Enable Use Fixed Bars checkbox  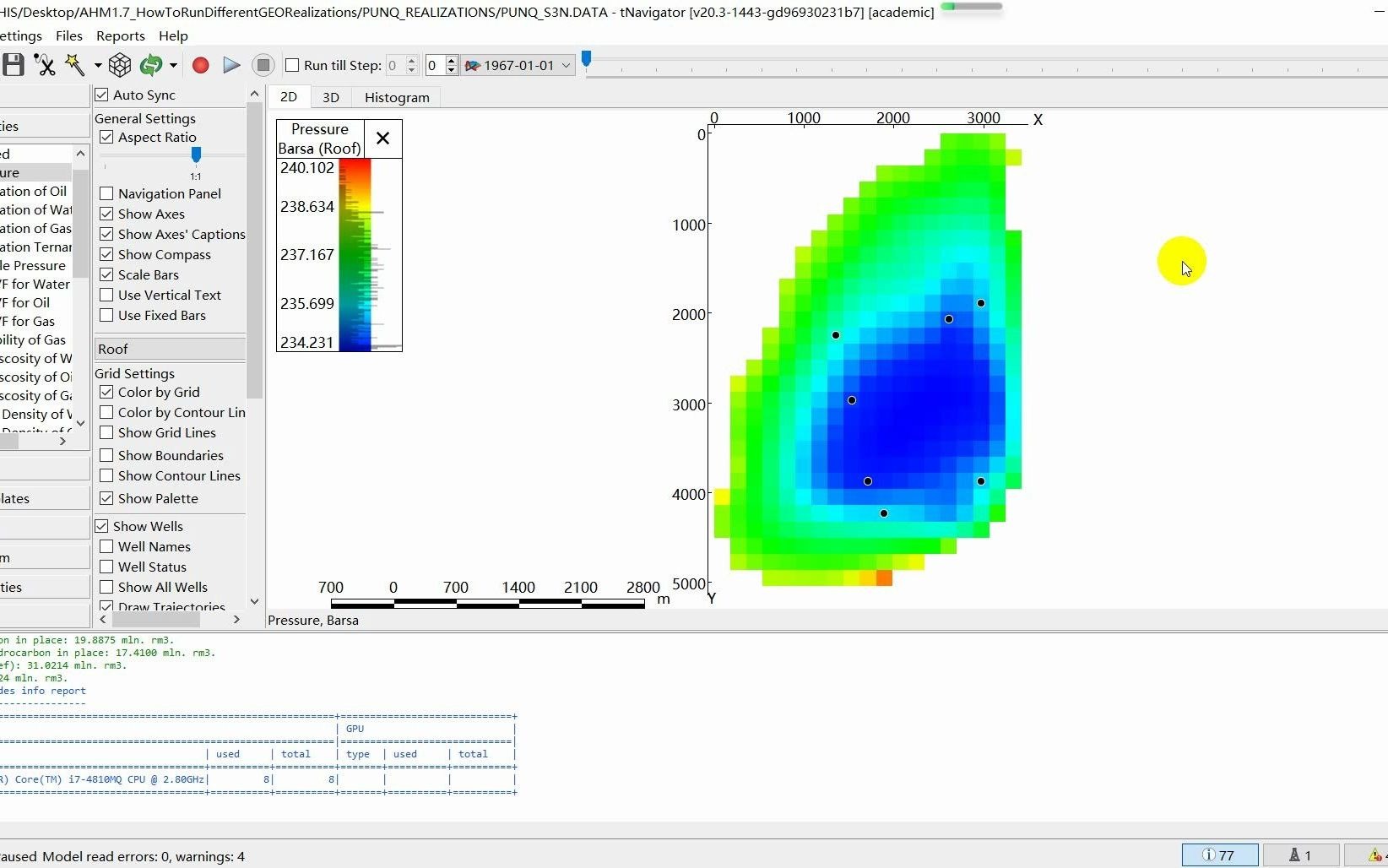(106, 315)
